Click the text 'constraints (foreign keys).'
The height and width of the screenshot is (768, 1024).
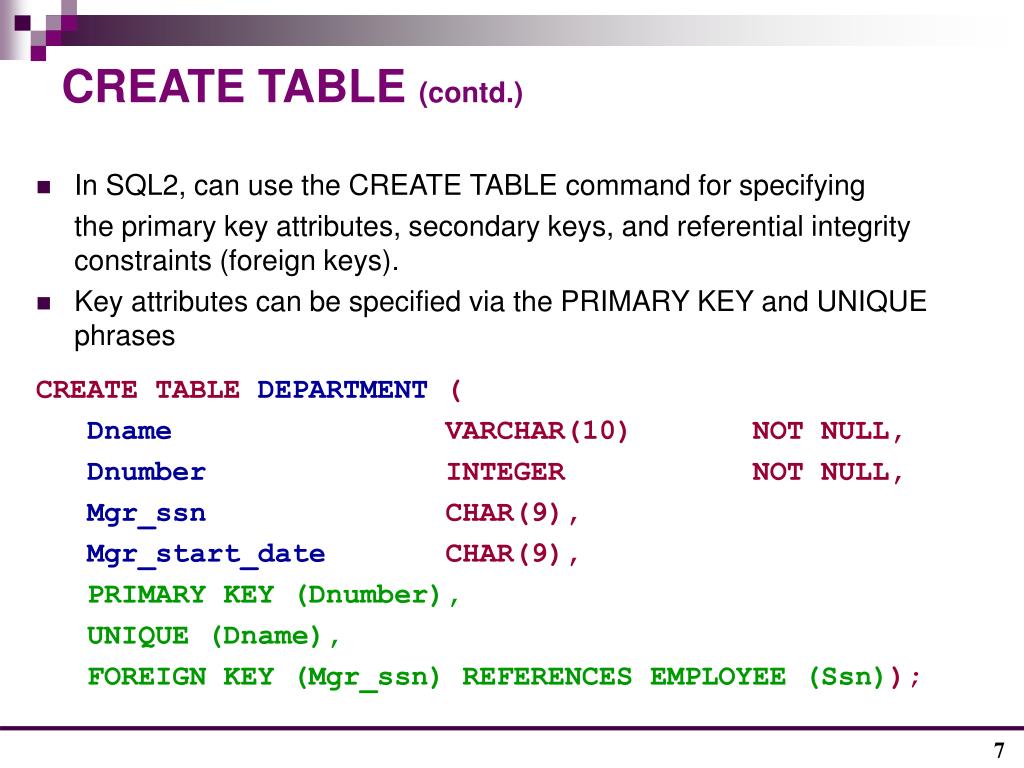236,262
